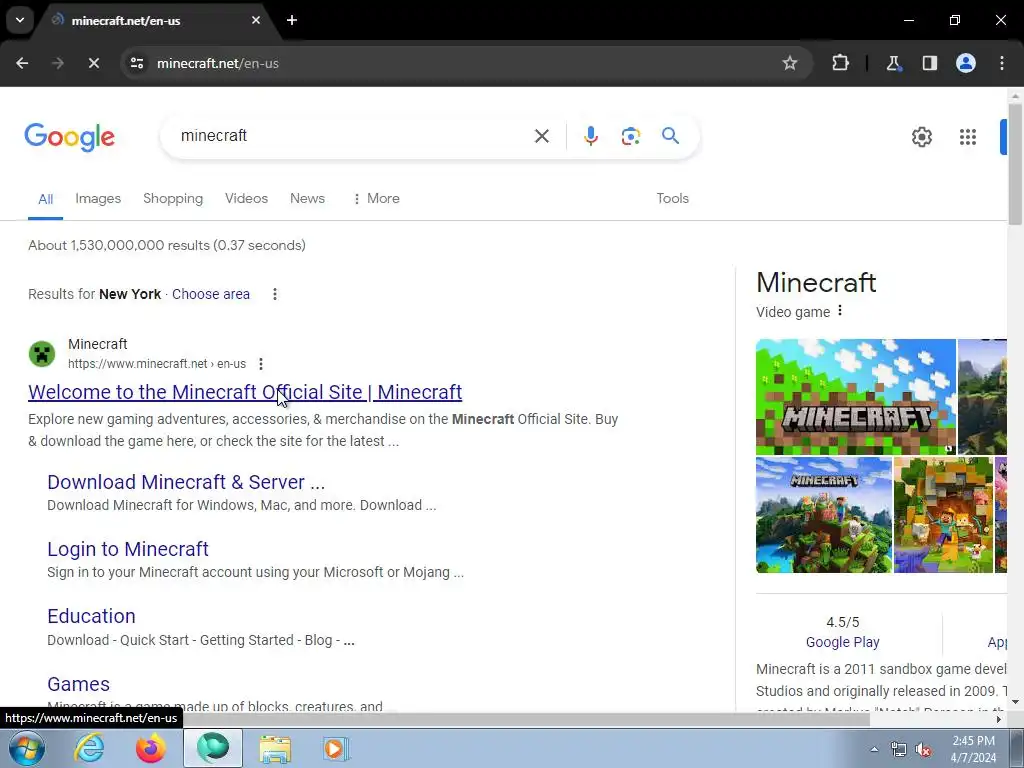Switch to the News tab
The image size is (1024, 768).
pos(307,199)
